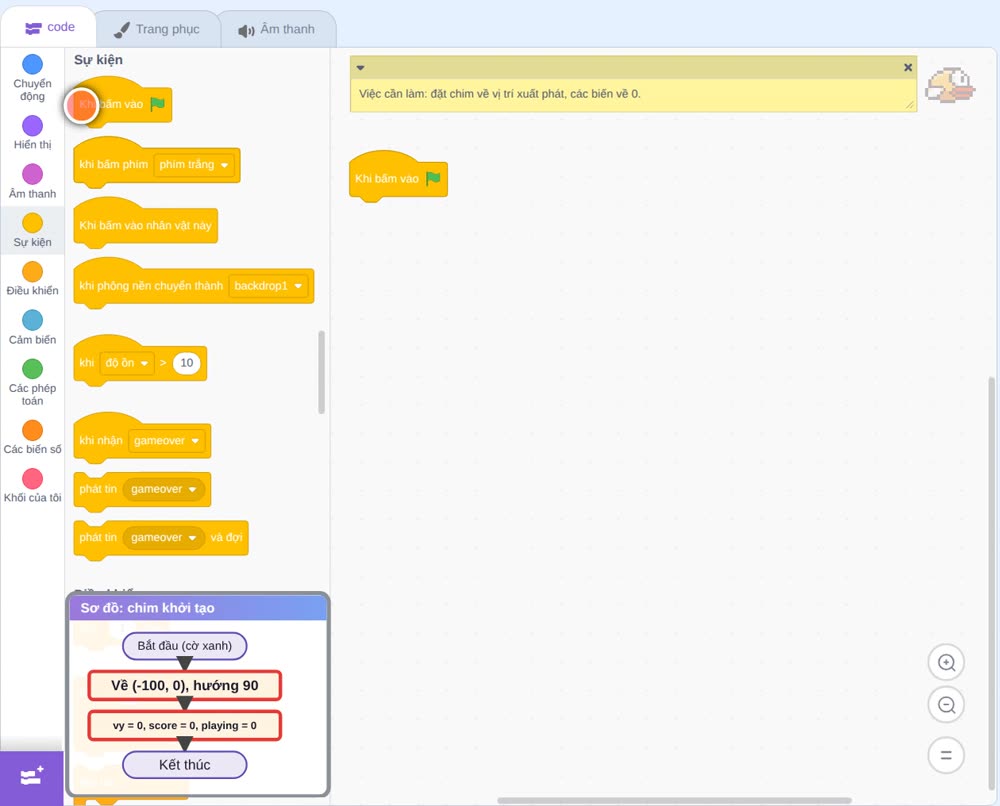Click the workspace horizontal scrollbar
Screen dimensions: 1000x806
pos(674,800)
